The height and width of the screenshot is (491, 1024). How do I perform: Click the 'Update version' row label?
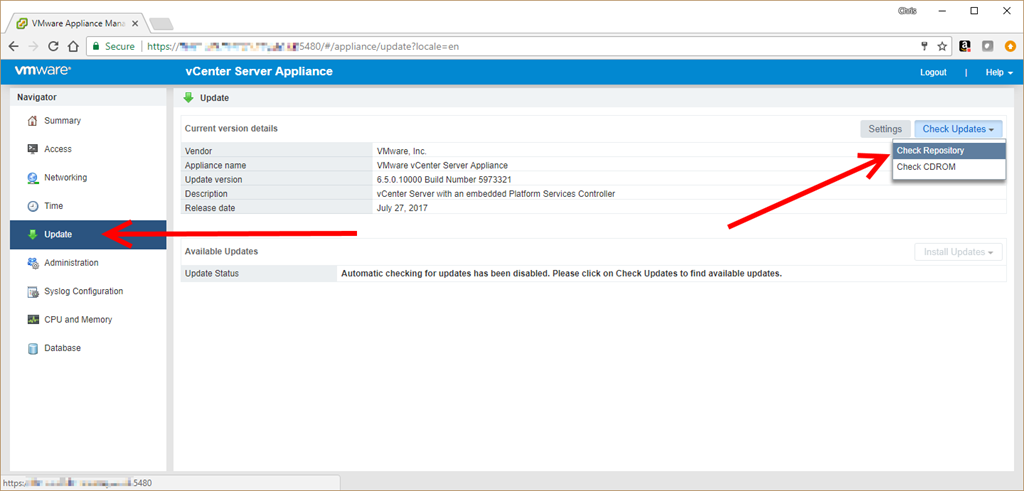pyautogui.click(x=214, y=180)
